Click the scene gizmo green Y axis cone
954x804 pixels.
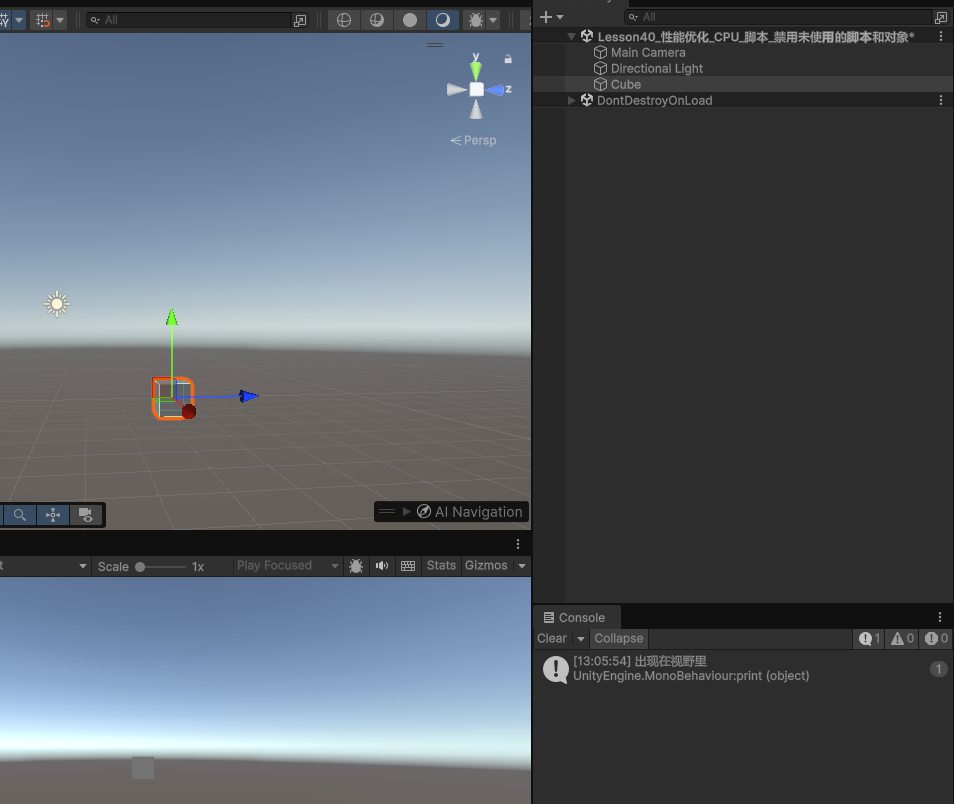(476, 68)
